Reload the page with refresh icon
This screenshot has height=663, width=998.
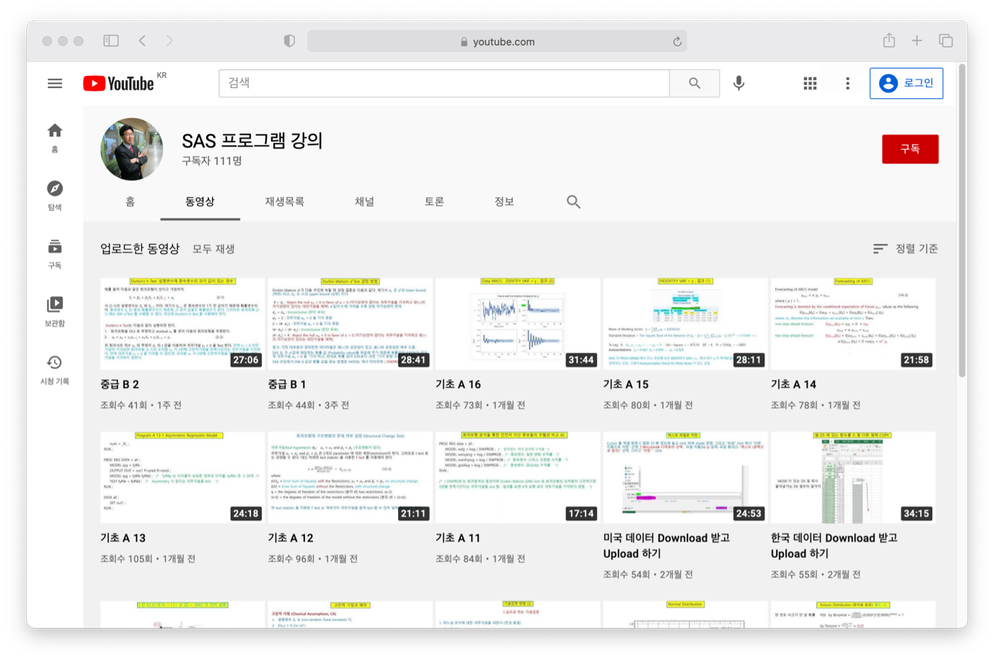(677, 41)
